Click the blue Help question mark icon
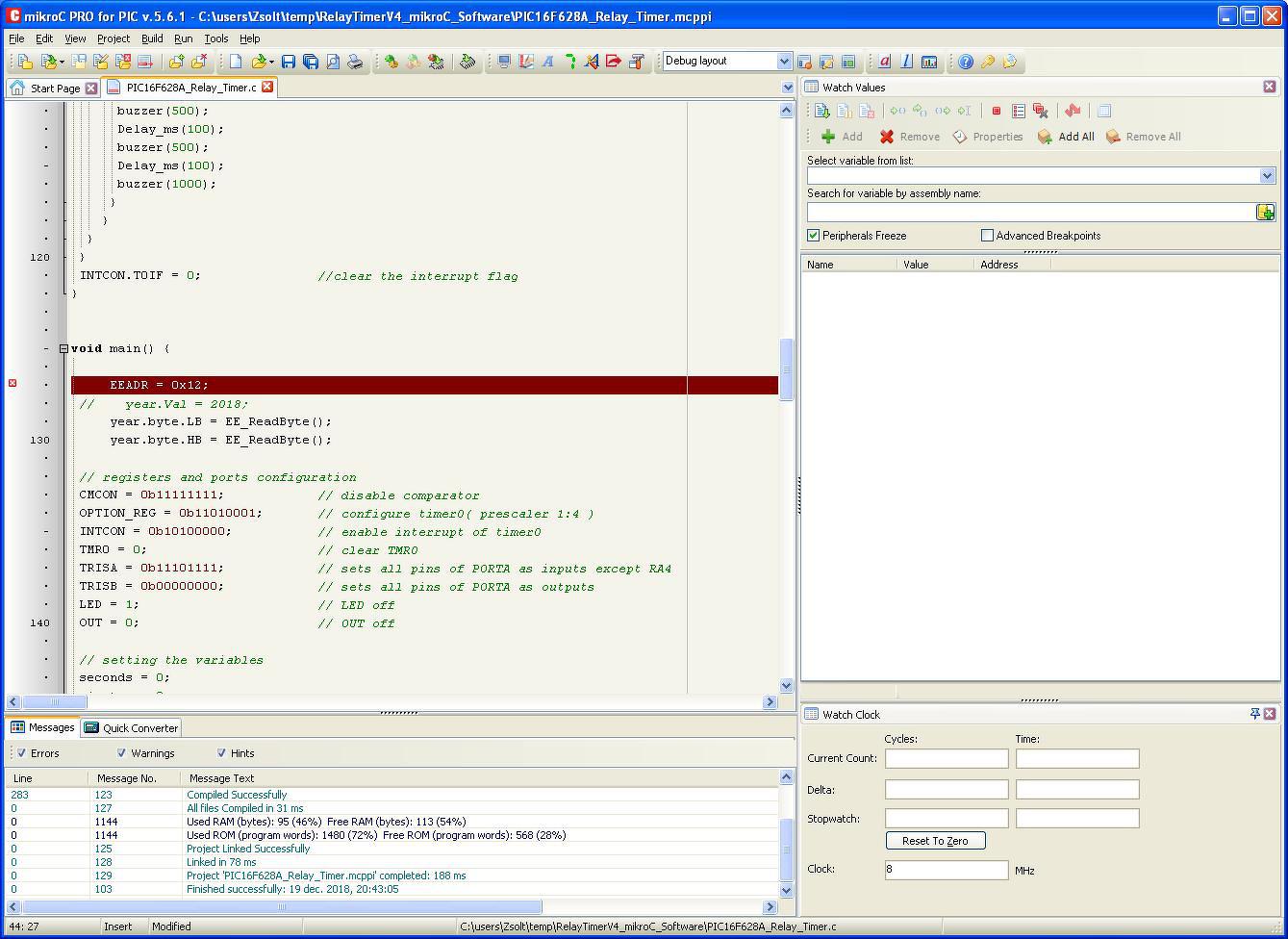The height and width of the screenshot is (939, 1288). (x=966, y=62)
